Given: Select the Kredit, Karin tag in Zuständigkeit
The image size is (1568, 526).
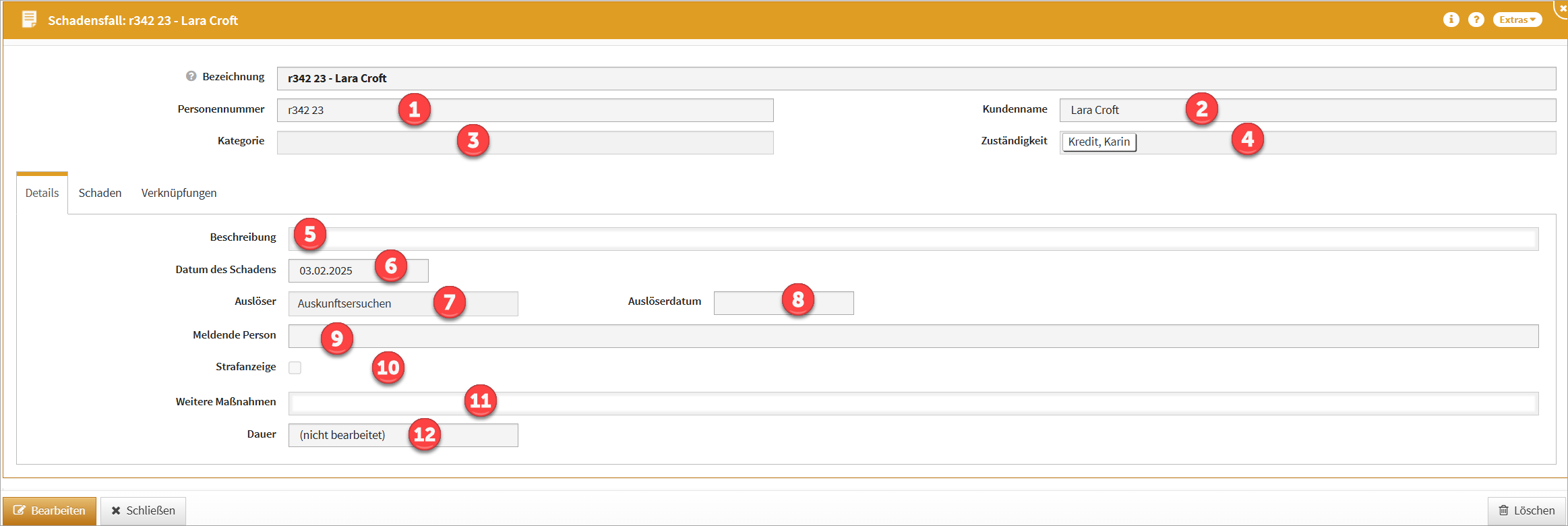Looking at the screenshot, I should (x=1099, y=142).
